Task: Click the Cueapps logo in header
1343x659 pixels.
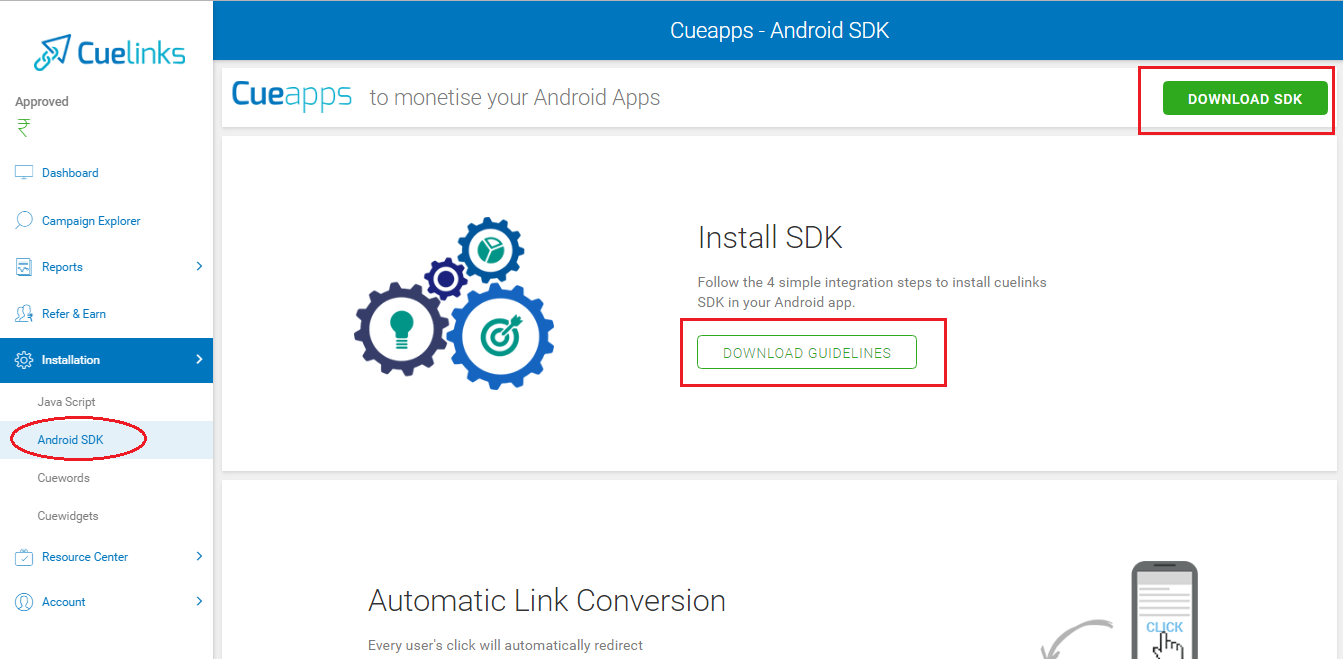Action: click(x=292, y=95)
